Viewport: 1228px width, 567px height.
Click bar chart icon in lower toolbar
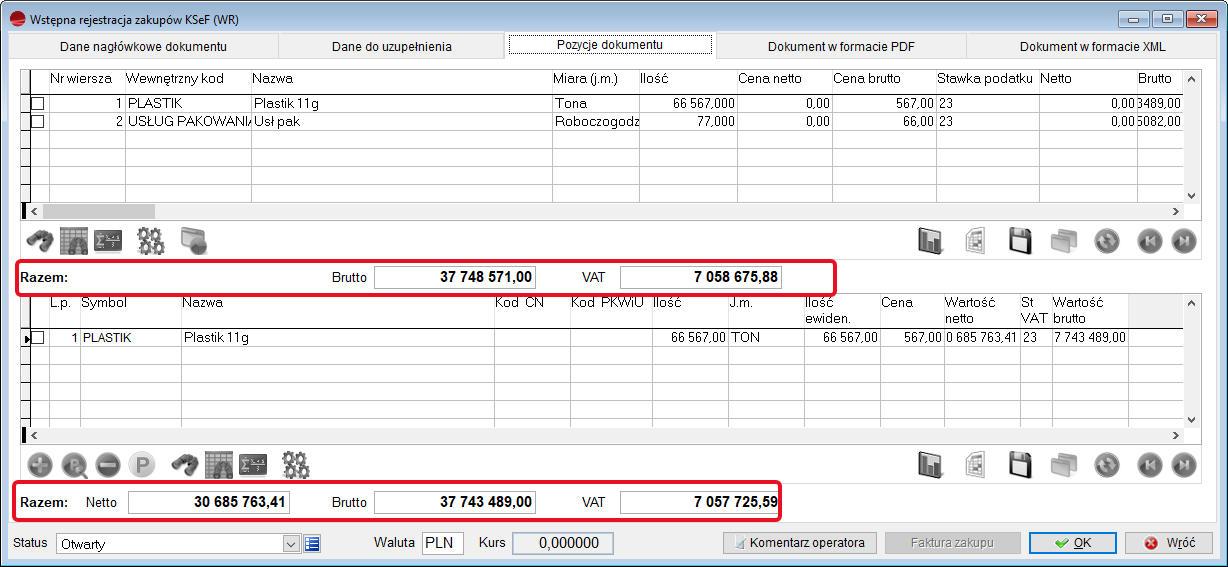(931, 465)
